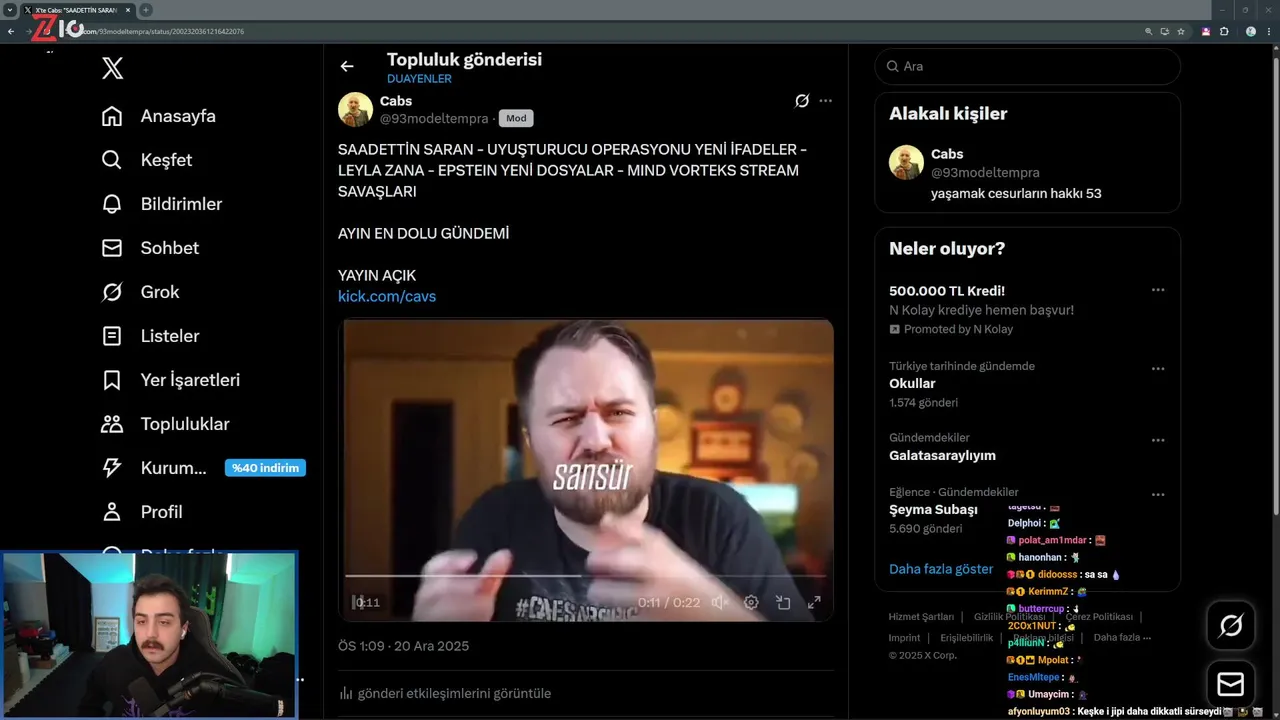
Task: Click Daha fazla göster link
Action: click(941, 569)
